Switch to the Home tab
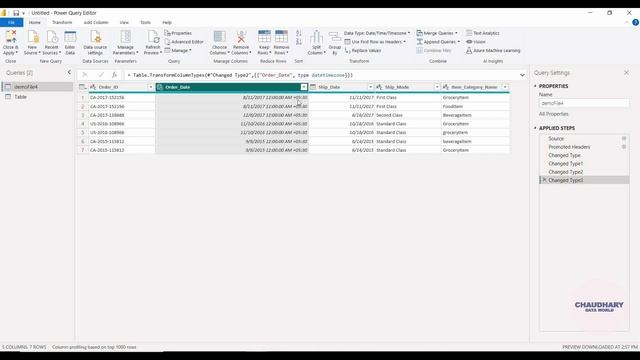Image resolution: width=640 pixels, height=360 pixels. point(35,22)
